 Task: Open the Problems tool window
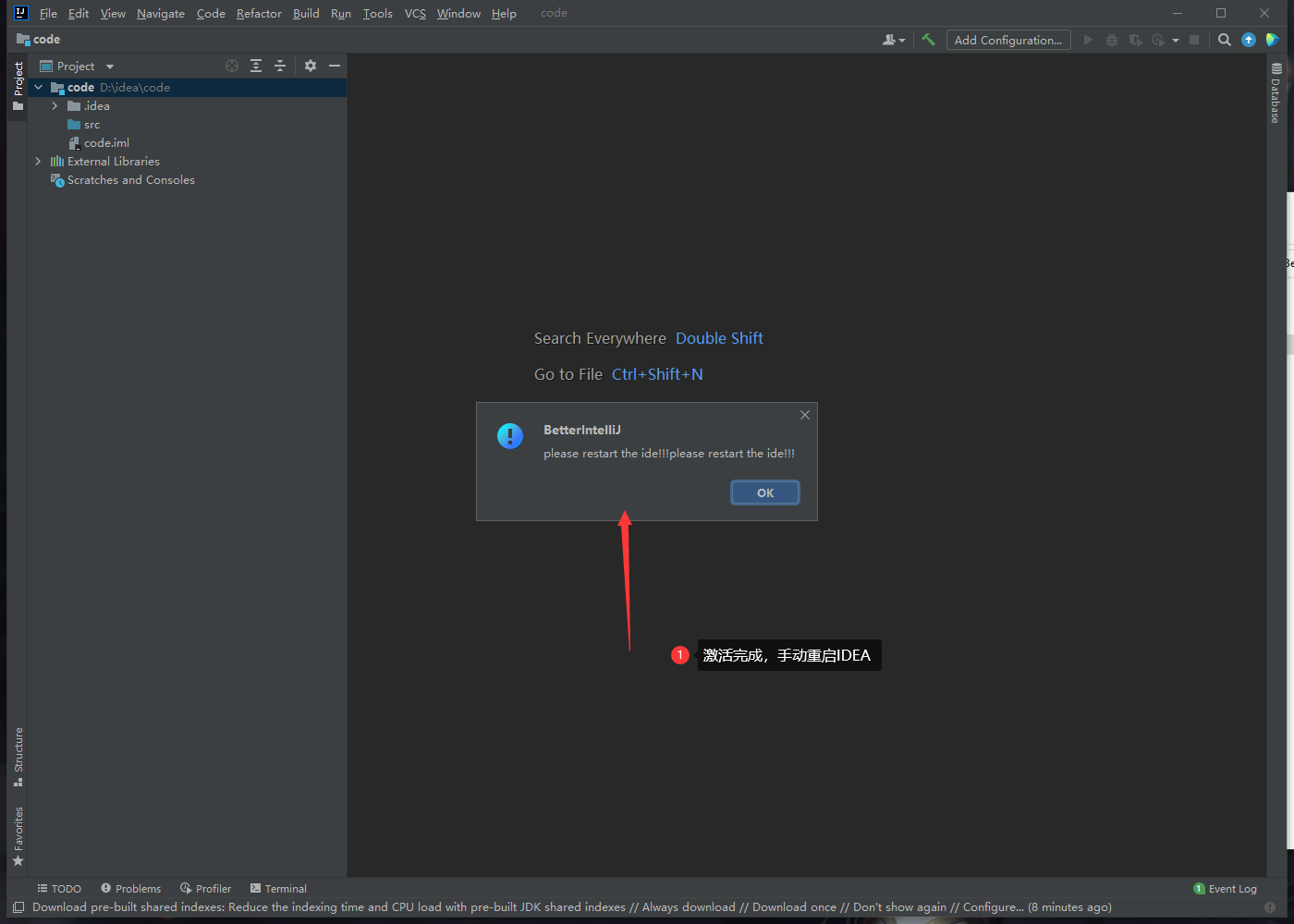coord(130,889)
